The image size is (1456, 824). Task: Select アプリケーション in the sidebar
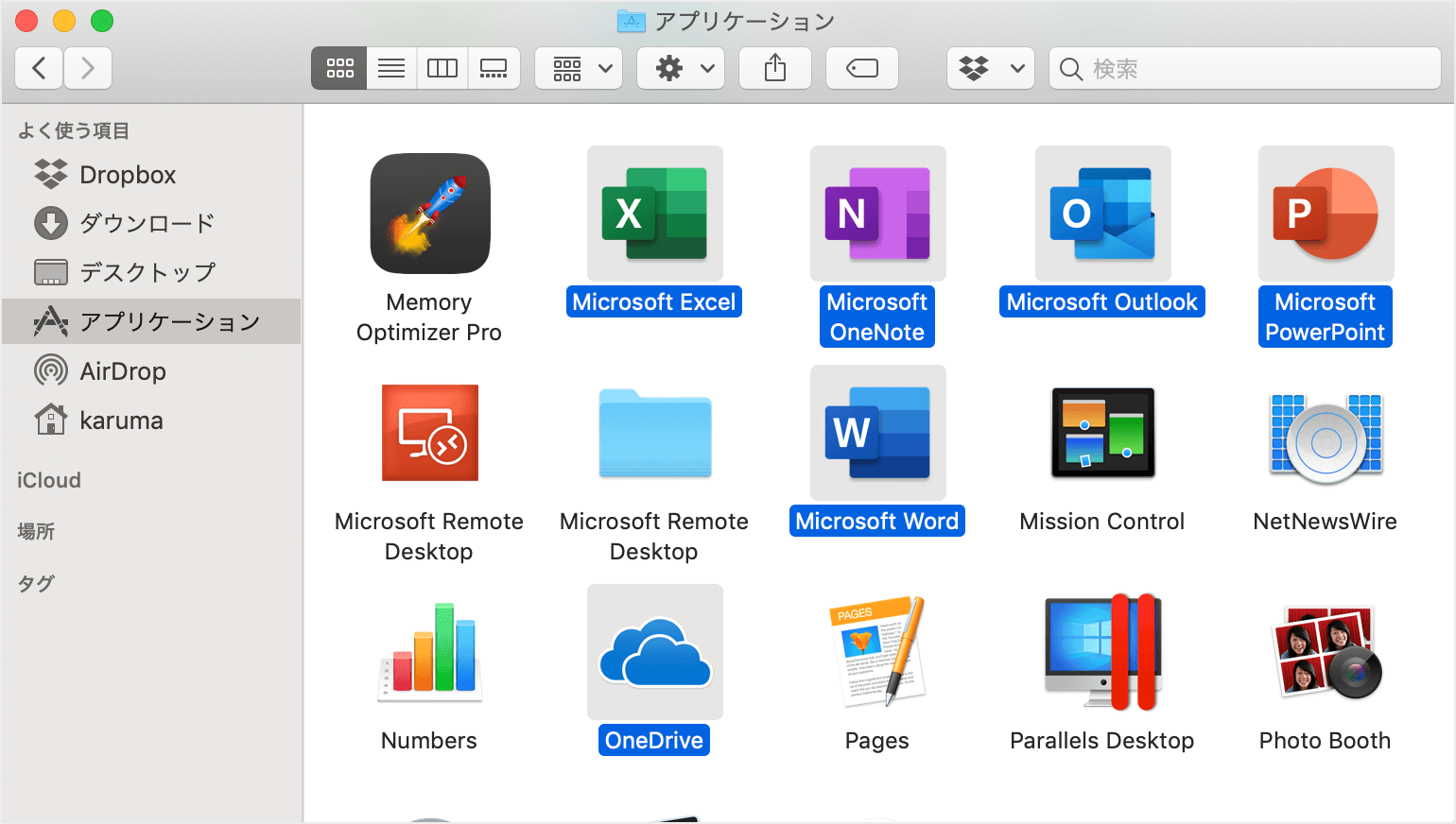coord(151,322)
